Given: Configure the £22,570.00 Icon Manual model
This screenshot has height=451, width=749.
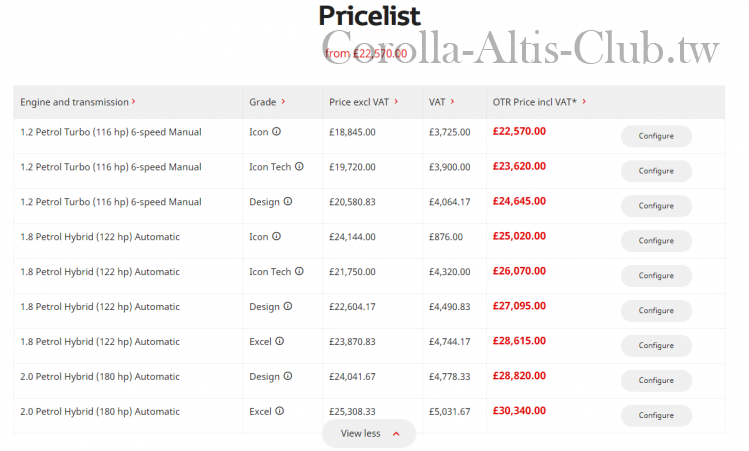Looking at the screenshot, I should (656, 136).
